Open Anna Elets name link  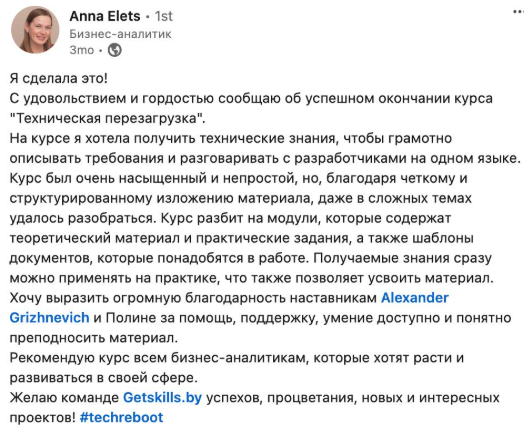tap(105, 16)
